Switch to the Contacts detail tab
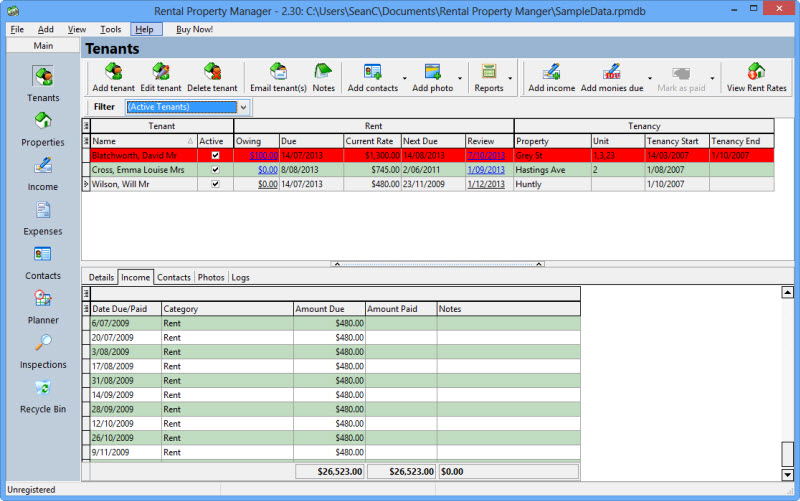The width and height of the screenshot is (800, 501). pos(174,277)
